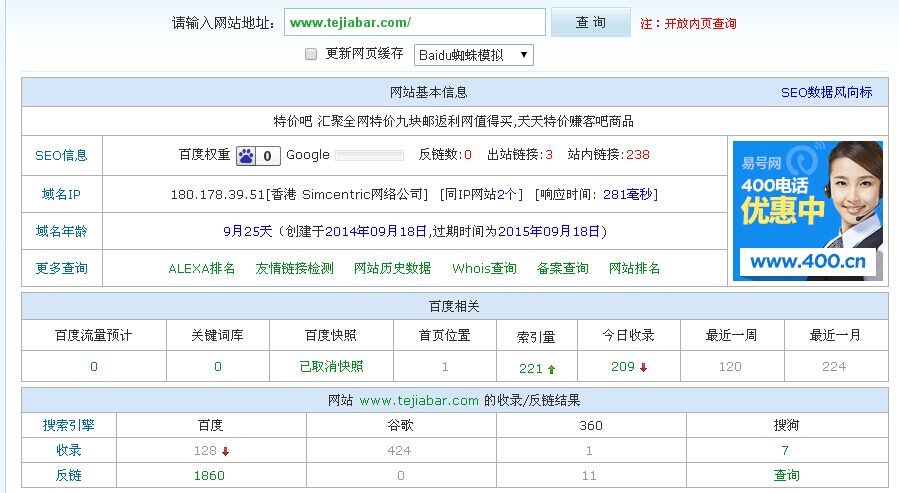
Task: Open the Whois查询 link
Action: coord(484,268)
